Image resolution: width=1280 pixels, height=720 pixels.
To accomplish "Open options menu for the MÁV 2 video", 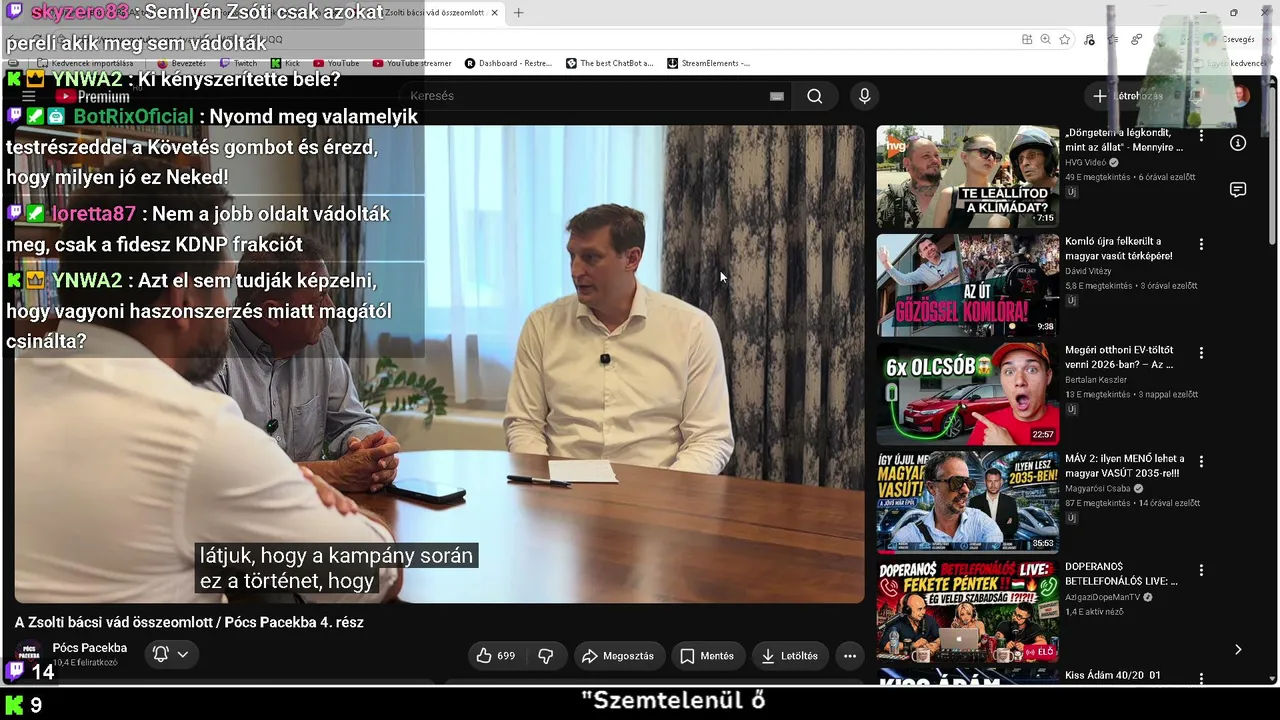I will coord(1201,462).
